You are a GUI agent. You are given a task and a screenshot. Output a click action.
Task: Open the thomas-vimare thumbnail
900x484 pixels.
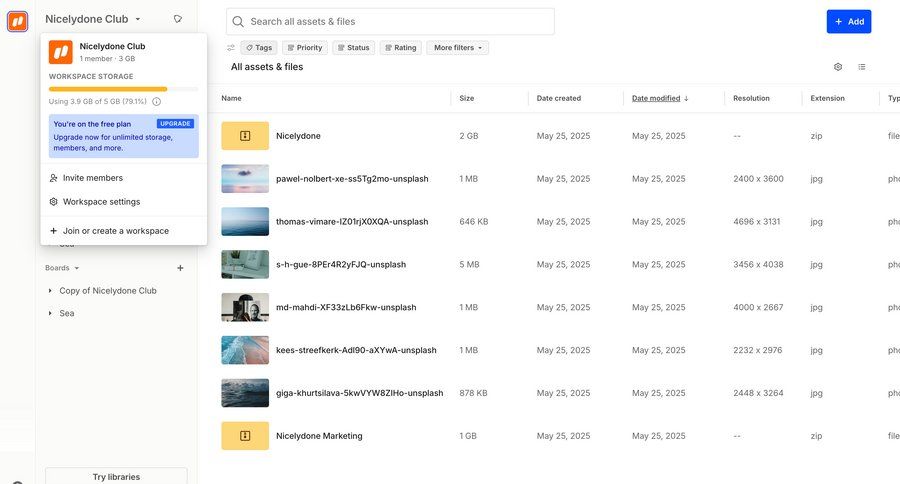tap(245, 222)
